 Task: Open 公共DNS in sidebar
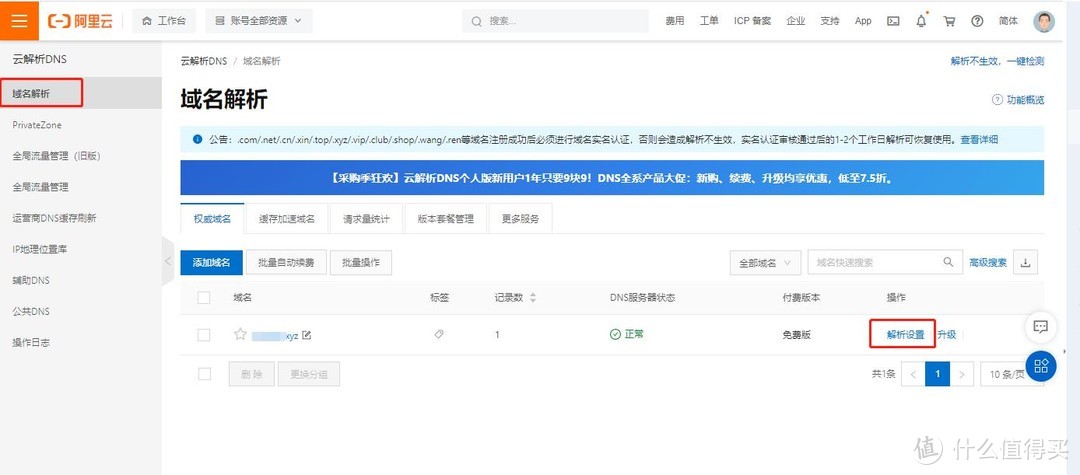(31, 311)
